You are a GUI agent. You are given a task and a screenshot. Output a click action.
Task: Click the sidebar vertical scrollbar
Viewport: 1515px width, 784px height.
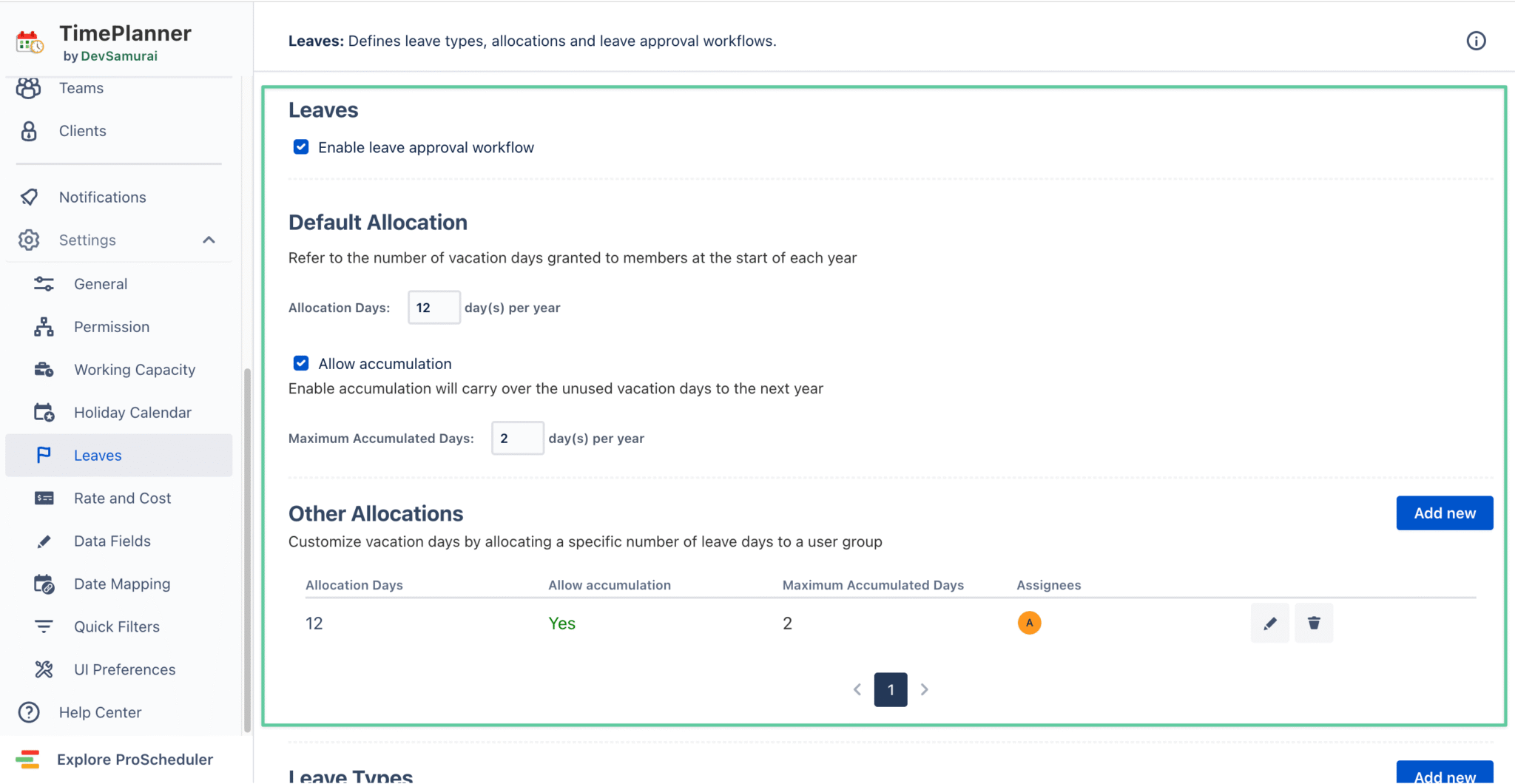coord(247,550)
